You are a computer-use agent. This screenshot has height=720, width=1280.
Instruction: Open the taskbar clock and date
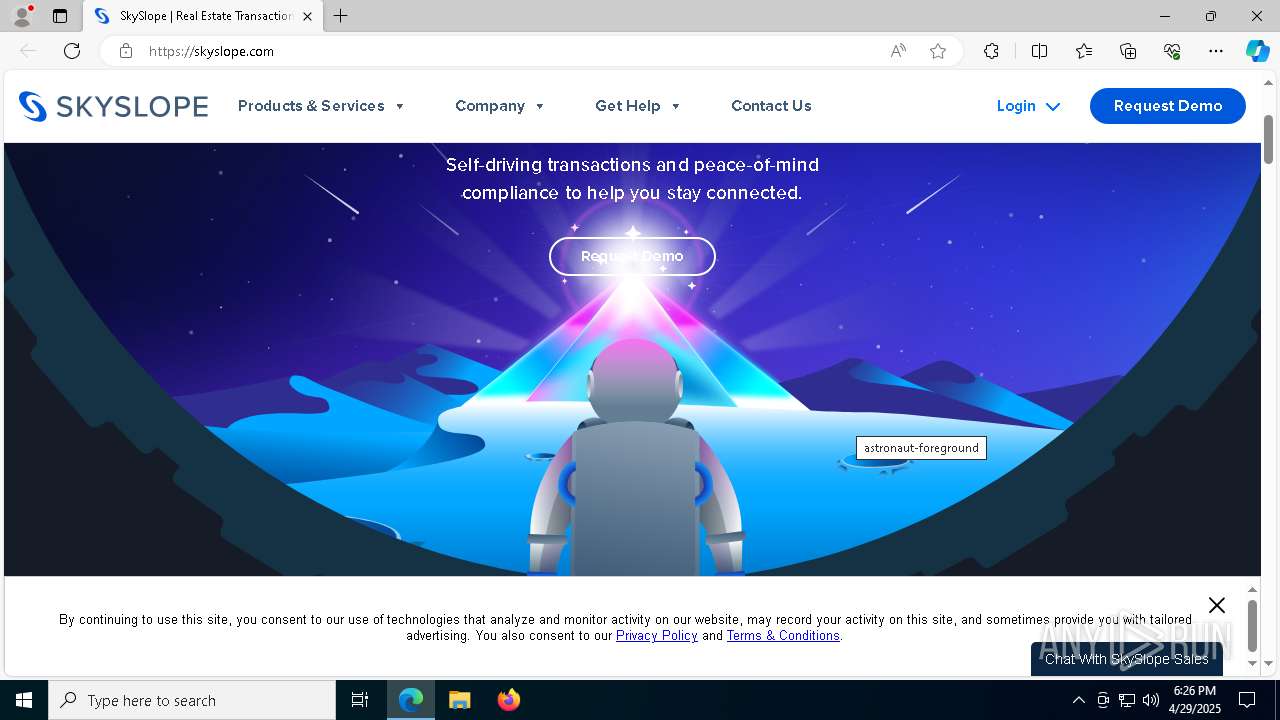pos(1195,700)
